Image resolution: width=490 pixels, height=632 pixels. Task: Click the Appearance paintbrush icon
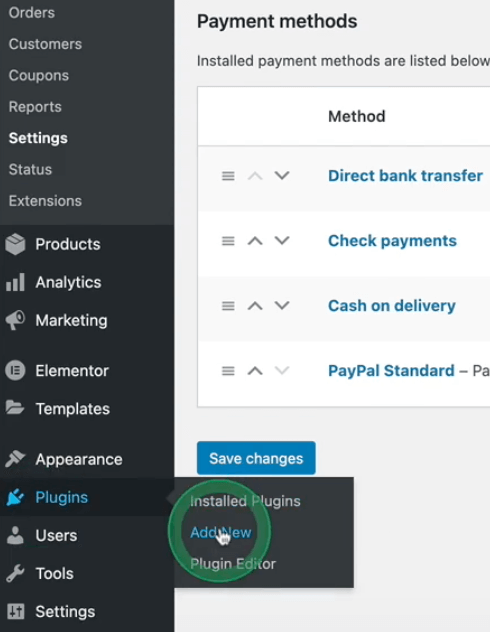point(15,459)
